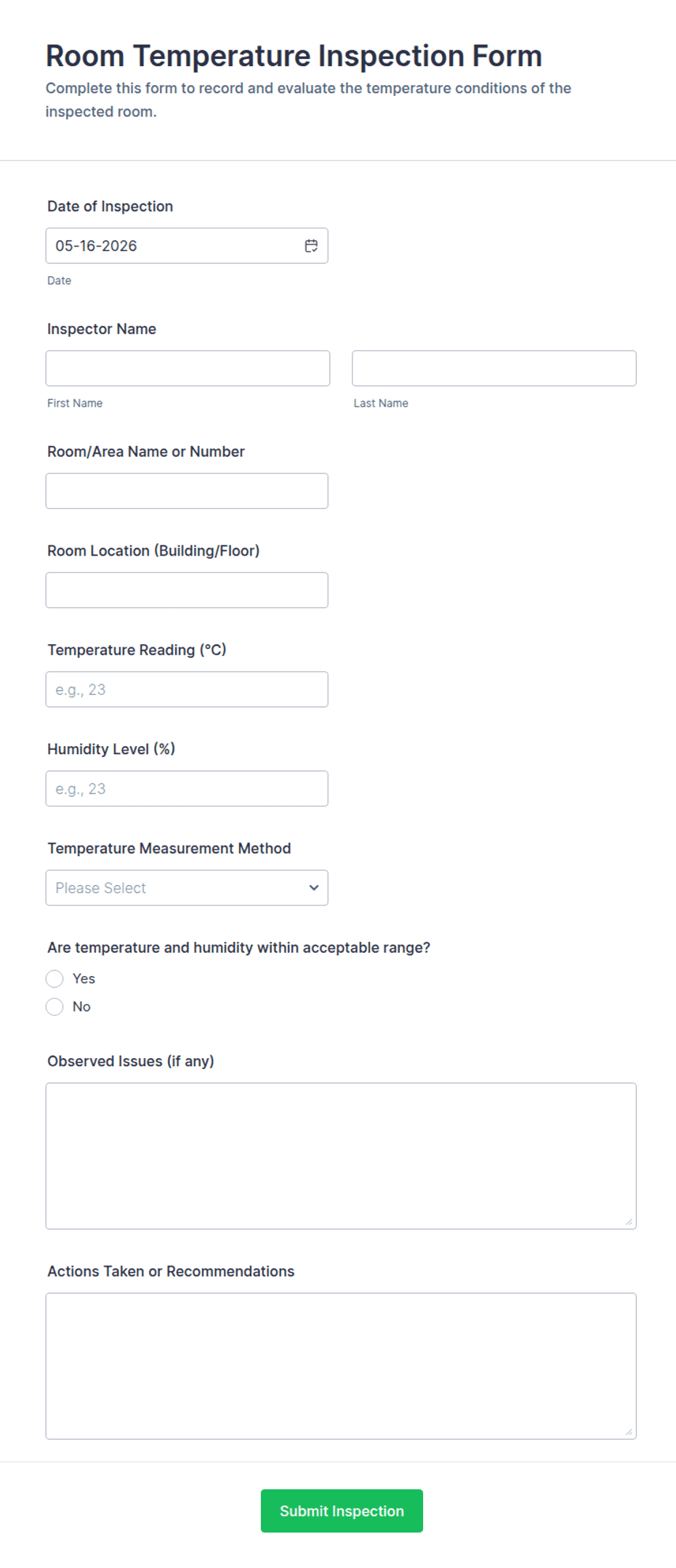Focus the Last Name input box
Screen dimensions: 676x1568
494,368
